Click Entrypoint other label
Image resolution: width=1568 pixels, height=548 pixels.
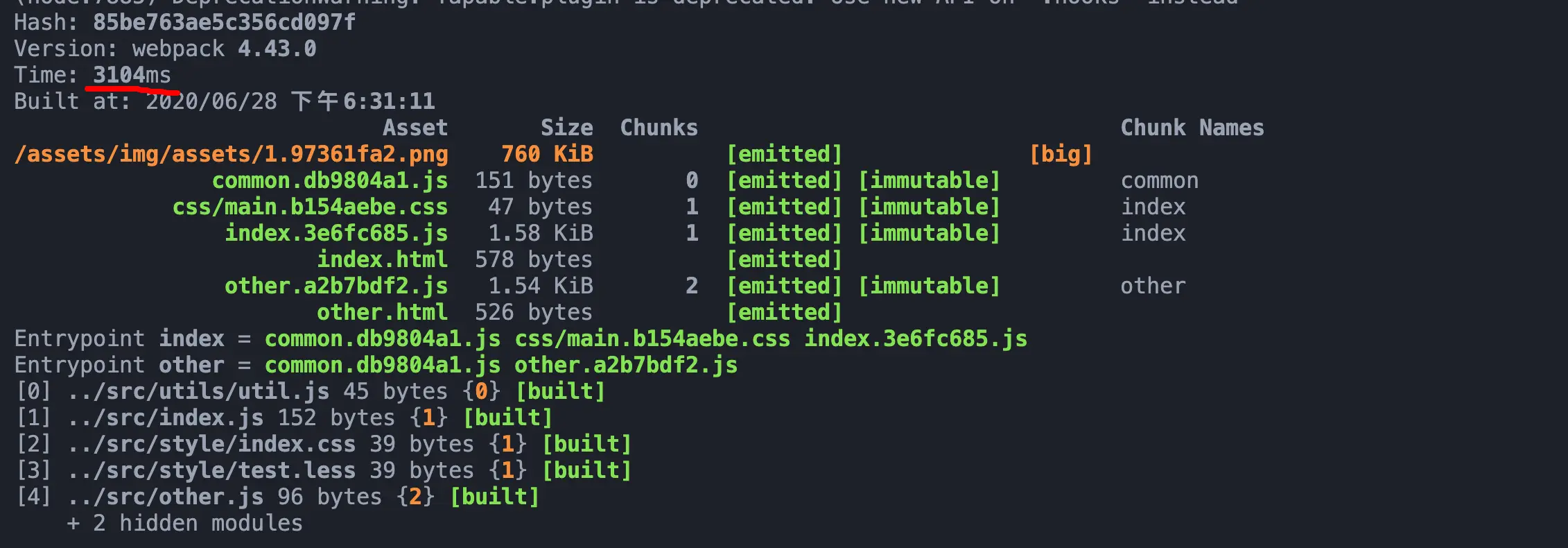click(x=119, y=365)
